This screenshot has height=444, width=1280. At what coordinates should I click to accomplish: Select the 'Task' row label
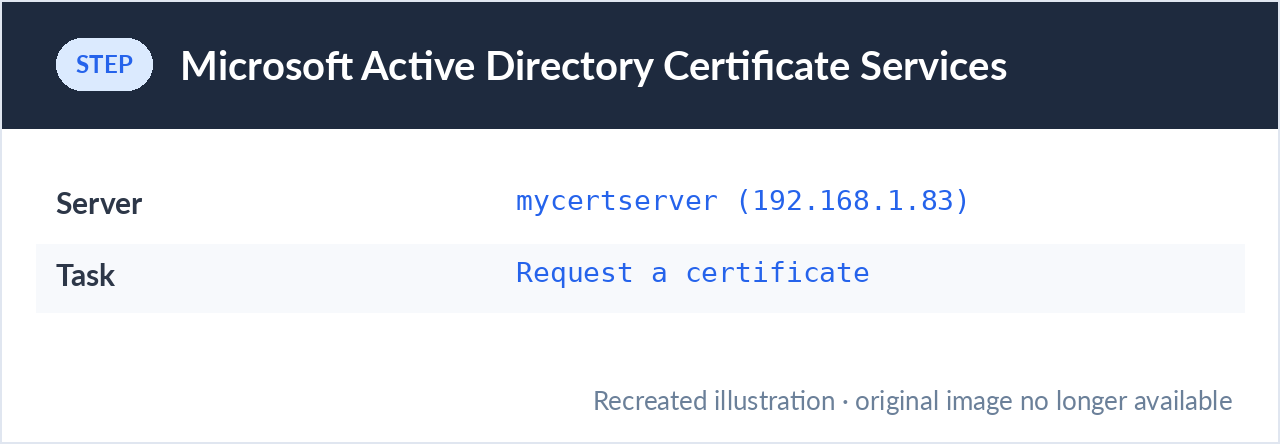pos(85,275)
